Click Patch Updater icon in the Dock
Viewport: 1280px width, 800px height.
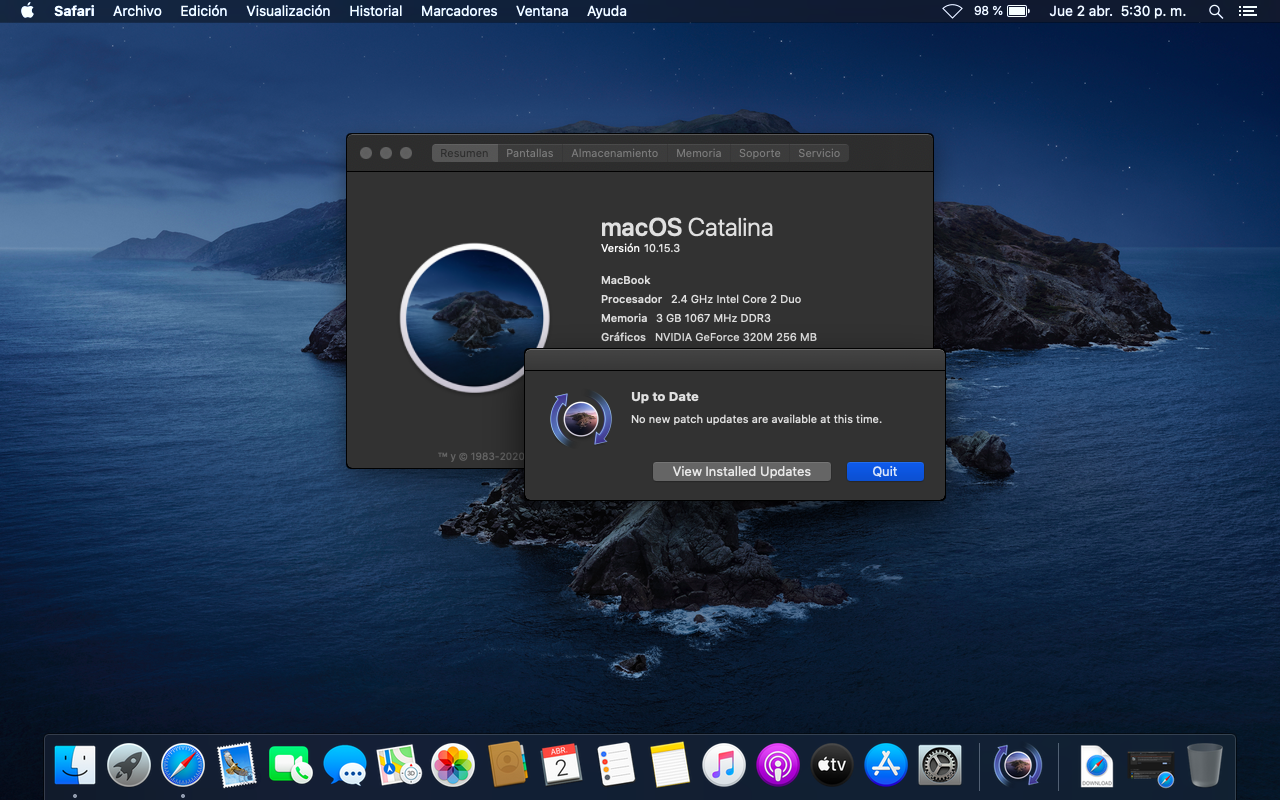[1018, 766]
